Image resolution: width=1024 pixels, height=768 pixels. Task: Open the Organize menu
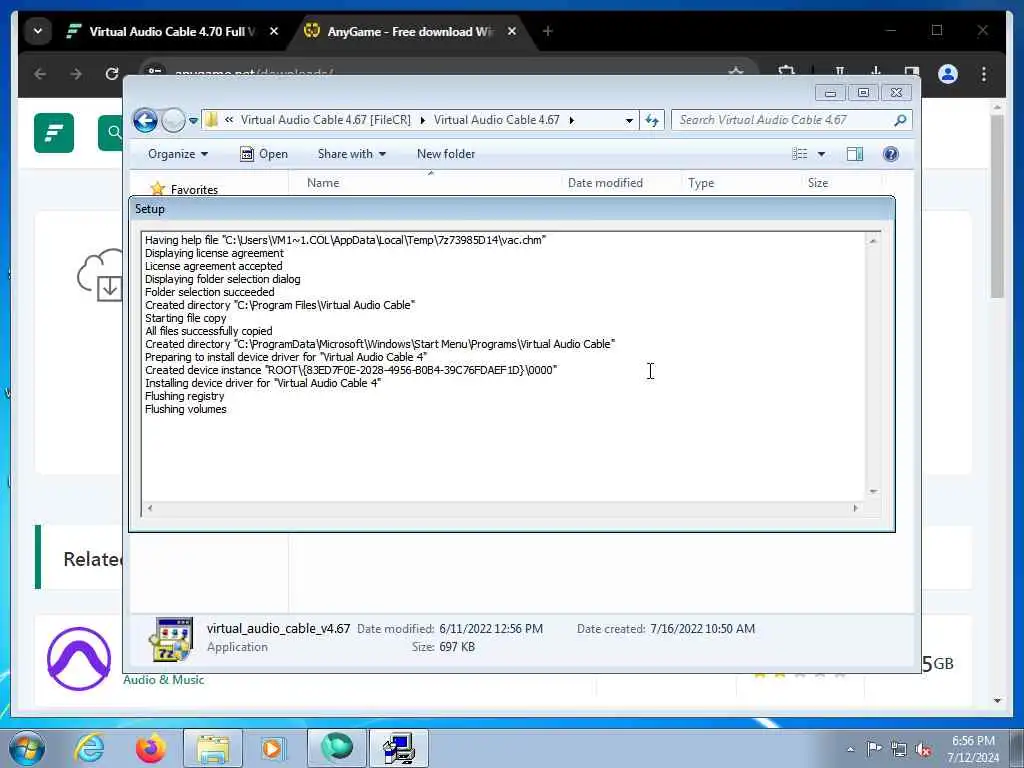click(178, 154)
